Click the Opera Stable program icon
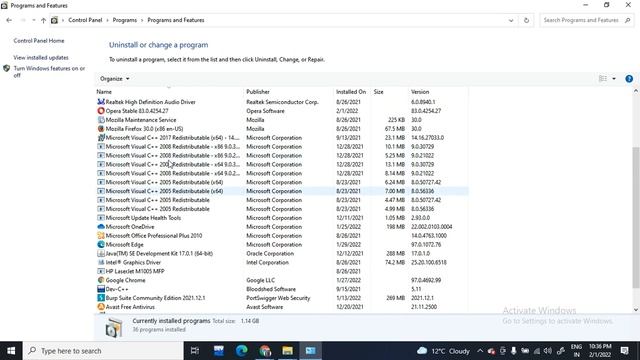The height and width of the screenshot is (360, 640). [101, 111]
